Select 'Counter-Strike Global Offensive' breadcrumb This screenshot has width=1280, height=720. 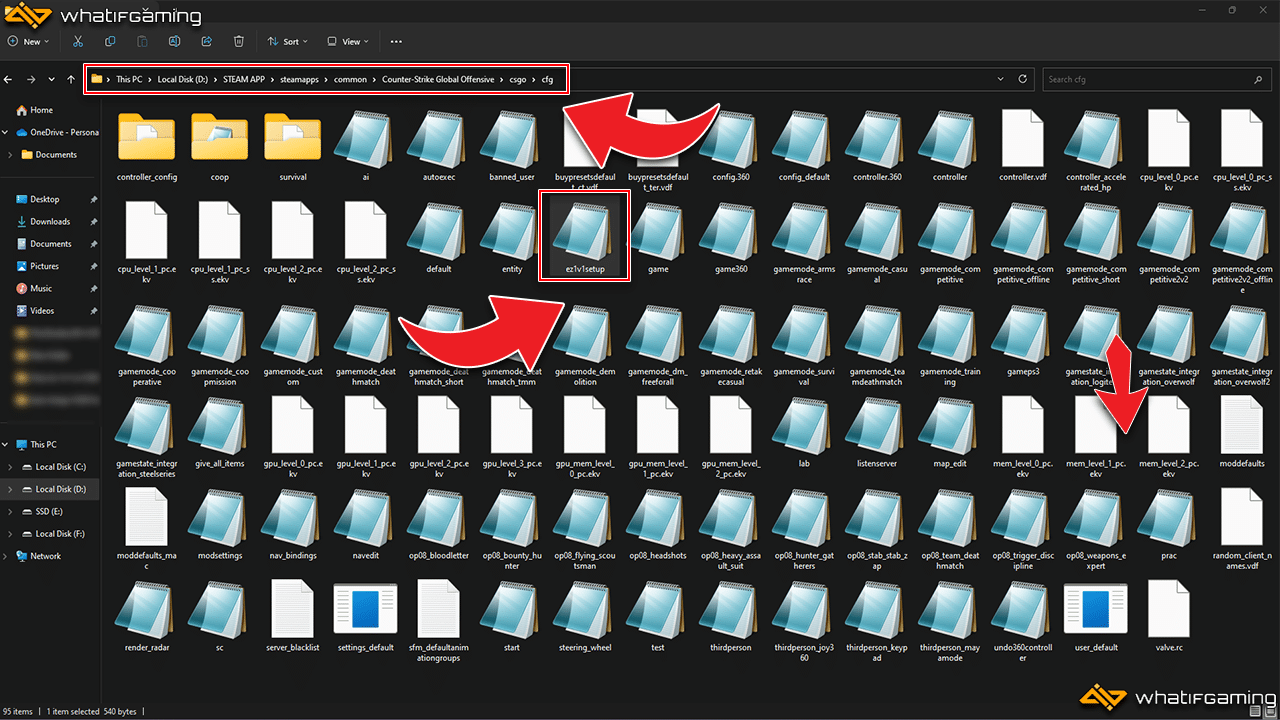pyautogui.click(x=438, y=79)
